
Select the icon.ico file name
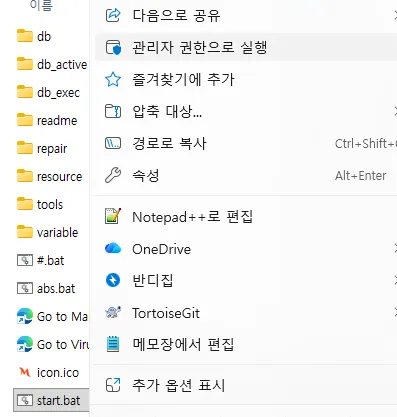58,372
